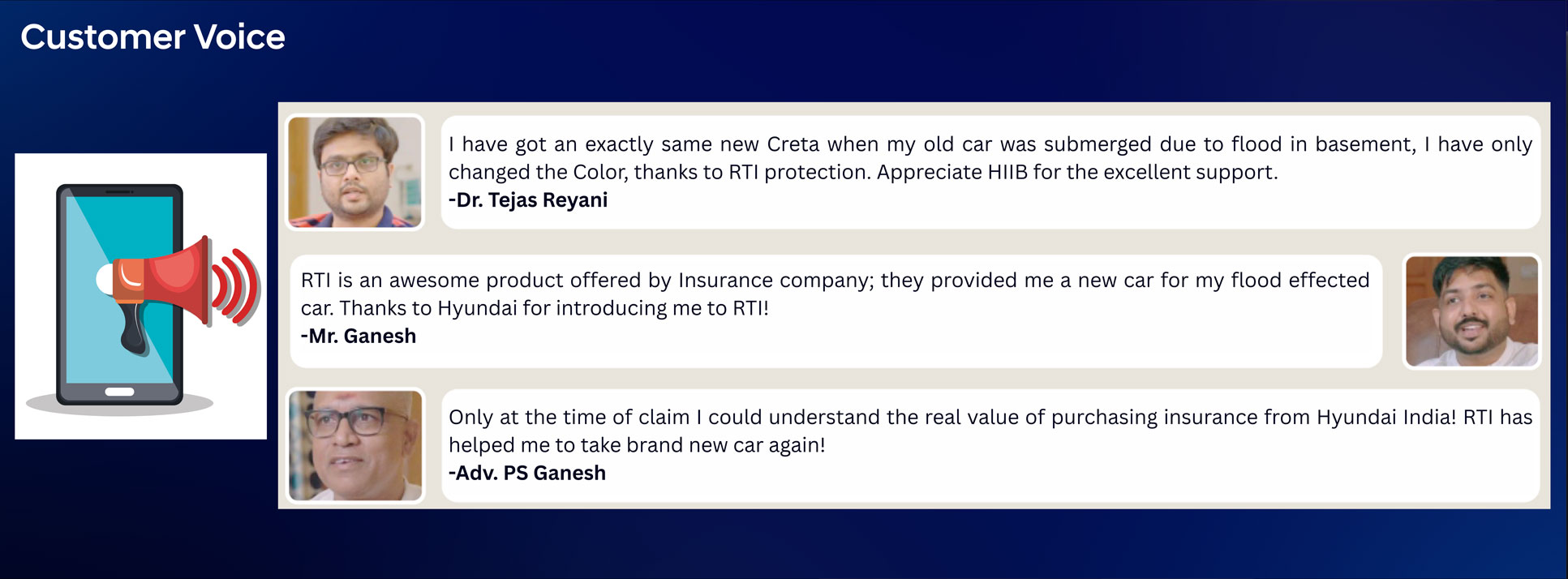
Task: Click the name -Mr. Ganesh
Action: coord(359,337)
